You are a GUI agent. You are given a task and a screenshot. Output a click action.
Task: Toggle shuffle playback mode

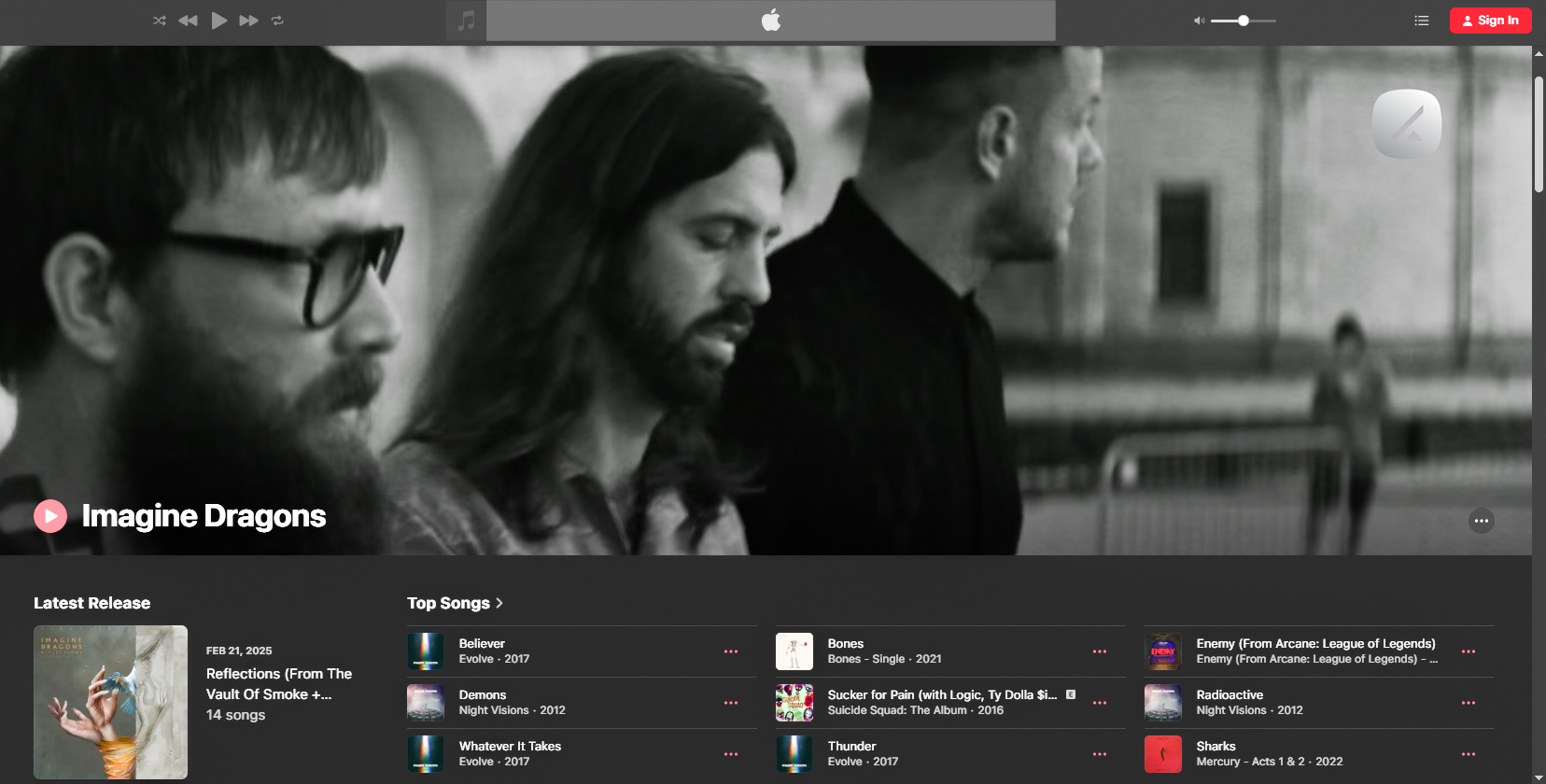pyautogui.click(x=160, y=21)
